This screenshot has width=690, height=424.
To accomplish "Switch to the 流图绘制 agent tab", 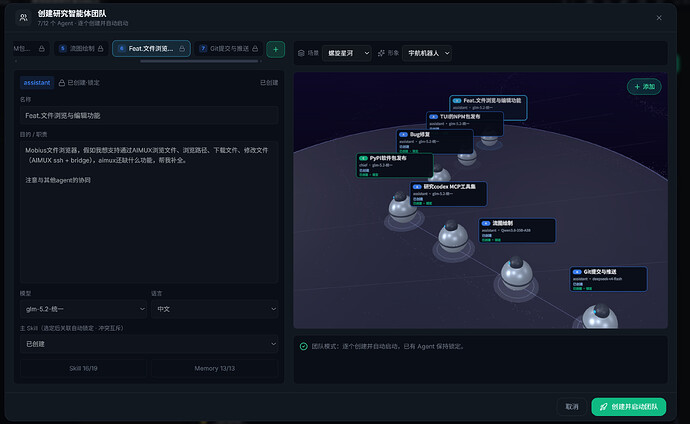I will pyautogui.click(x=81, y=48).
